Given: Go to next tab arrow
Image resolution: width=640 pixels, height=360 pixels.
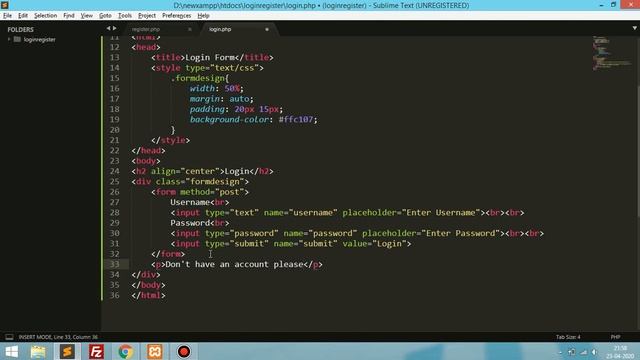Looking at the screenshot, I should [114, 29].
